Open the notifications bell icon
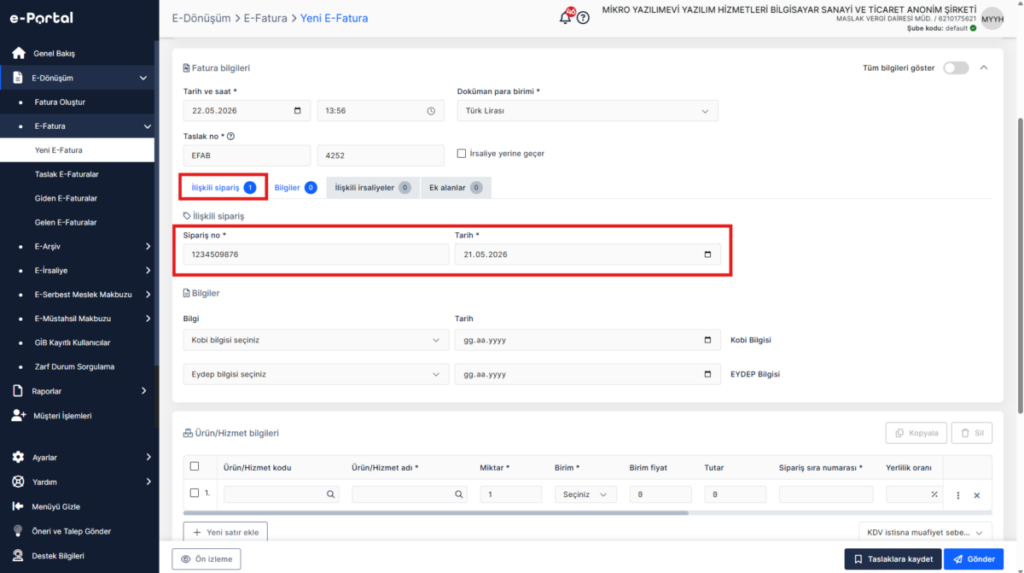Image resolution: width=1024 pixels, height=573 pixels. (565, 18)
